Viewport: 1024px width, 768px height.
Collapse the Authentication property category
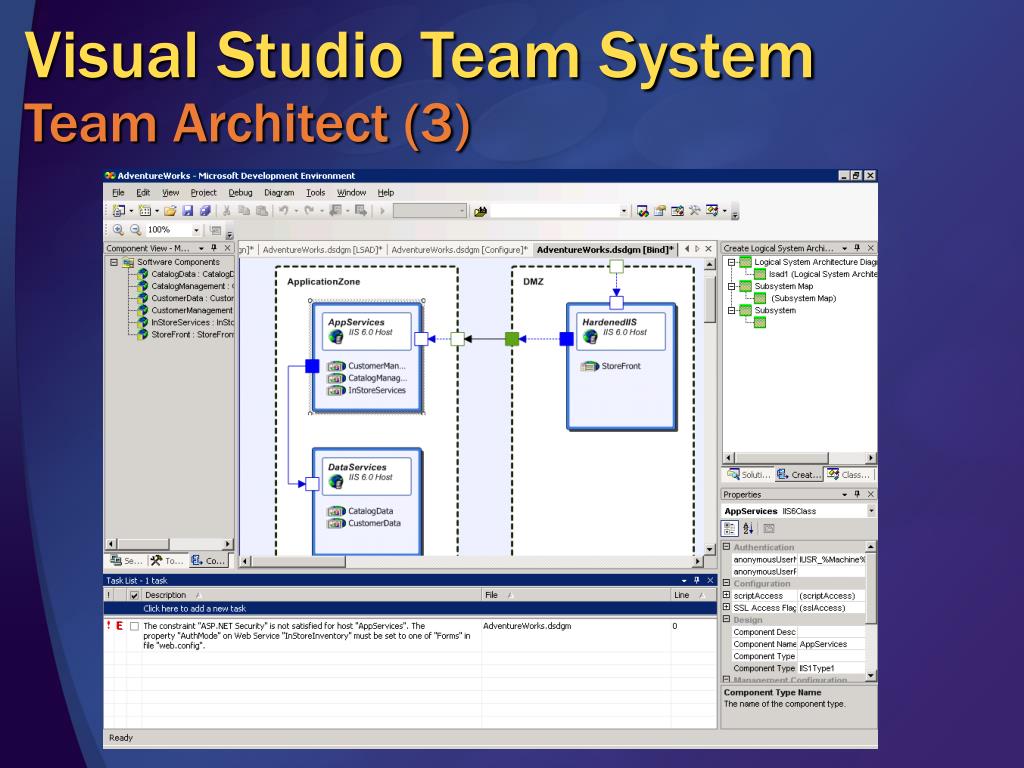pos(726,547)
